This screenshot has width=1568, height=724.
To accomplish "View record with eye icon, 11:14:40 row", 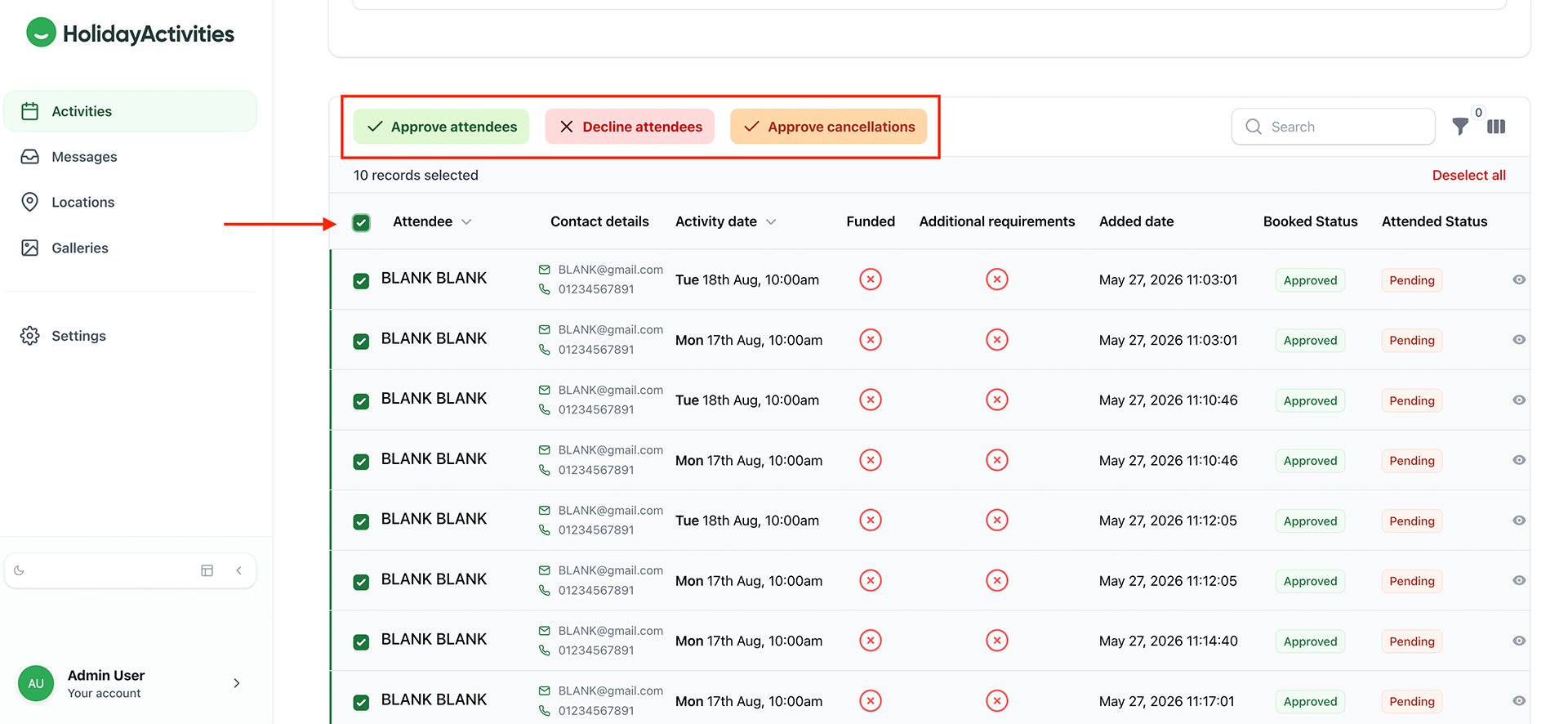I will tap(1519, 641).
